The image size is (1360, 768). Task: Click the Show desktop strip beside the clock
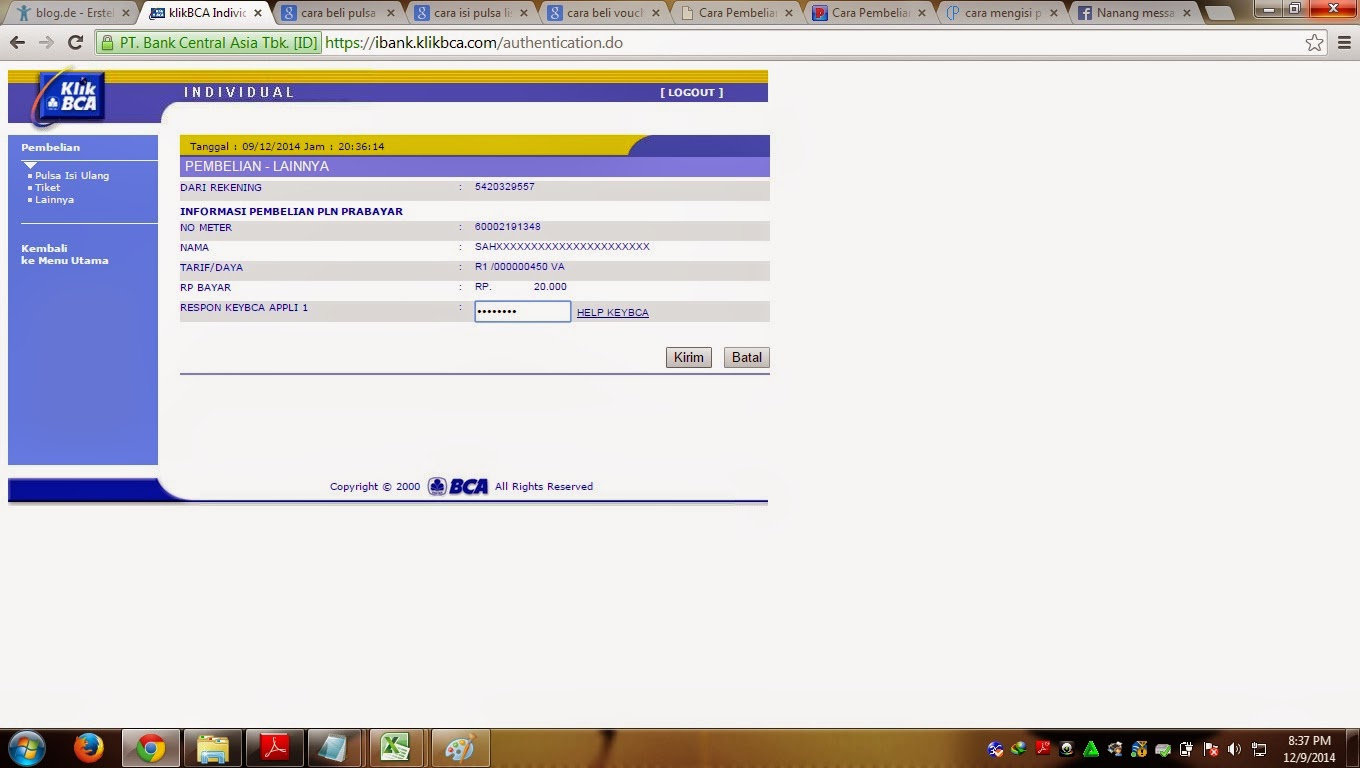1353,748
